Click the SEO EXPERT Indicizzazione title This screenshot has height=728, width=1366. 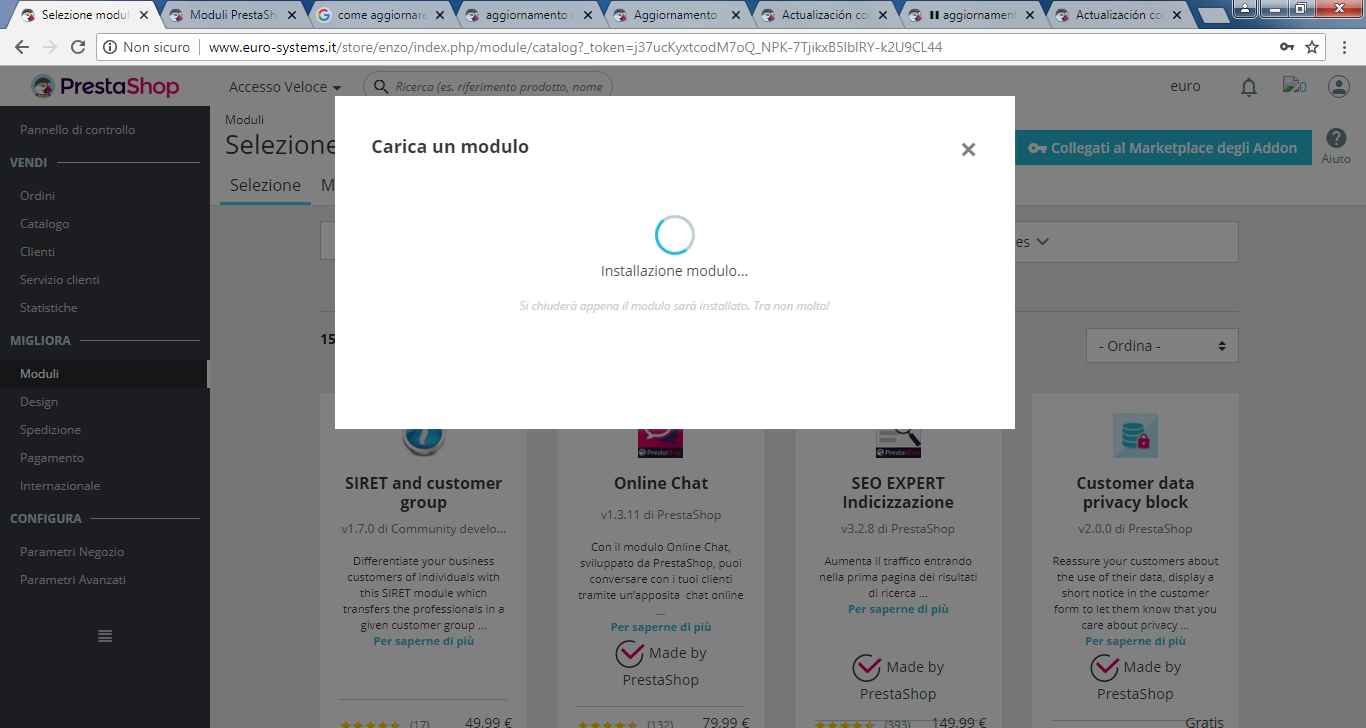[898, 493]
